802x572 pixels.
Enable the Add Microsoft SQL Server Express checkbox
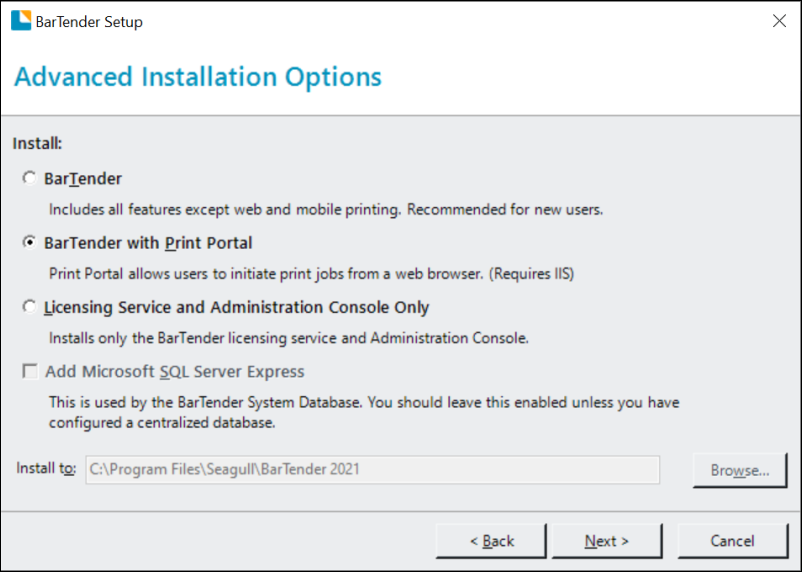click(x=30, y=372)
